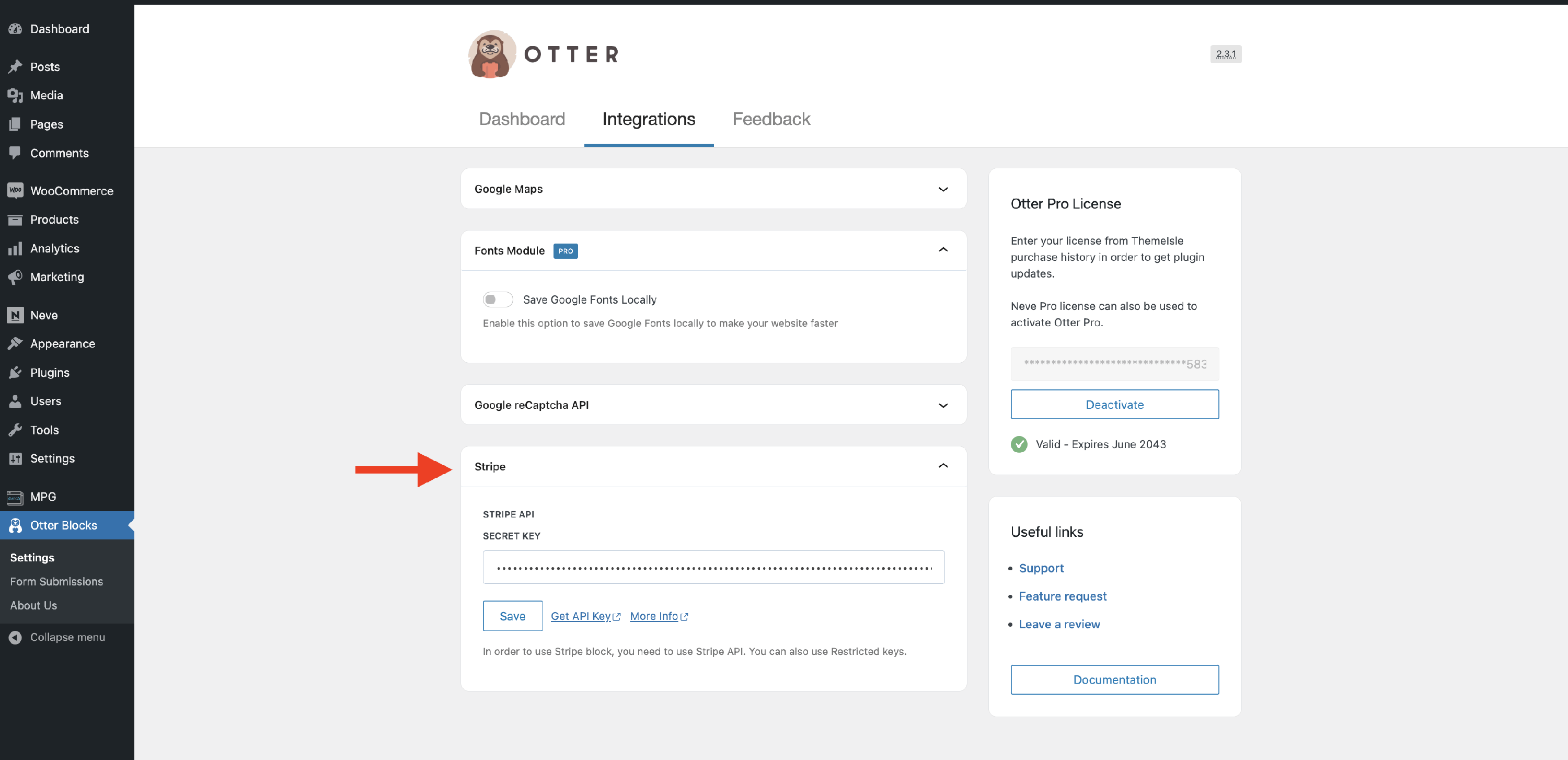The height and width of the screenshot is (760, 1568).
Task: Expand the Google reCaptcha API panel
Action: coord(942,405)
